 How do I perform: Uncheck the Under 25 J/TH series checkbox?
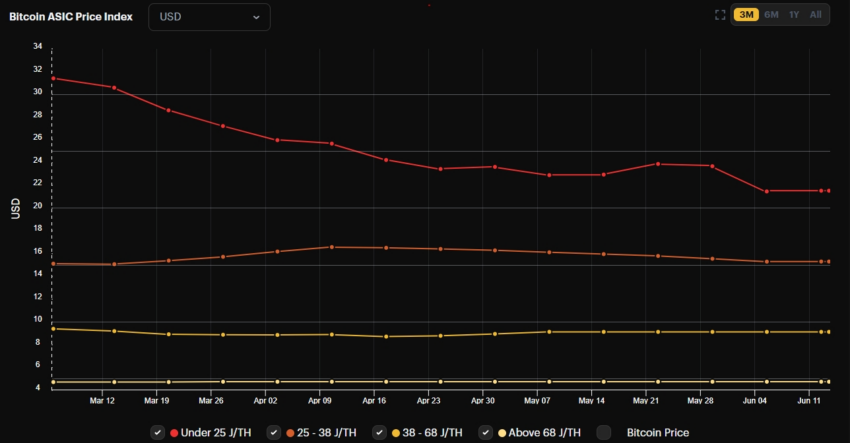pos(157,432)
